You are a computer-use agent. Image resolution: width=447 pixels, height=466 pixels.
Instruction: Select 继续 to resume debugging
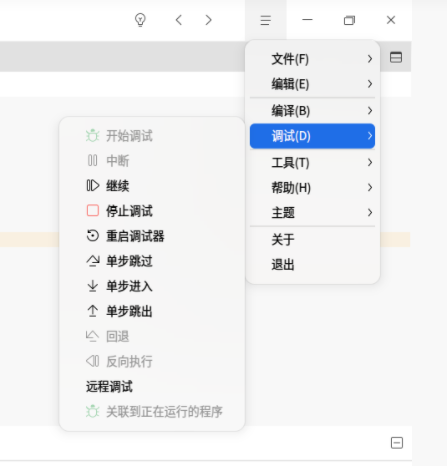(x=152, y=186)
